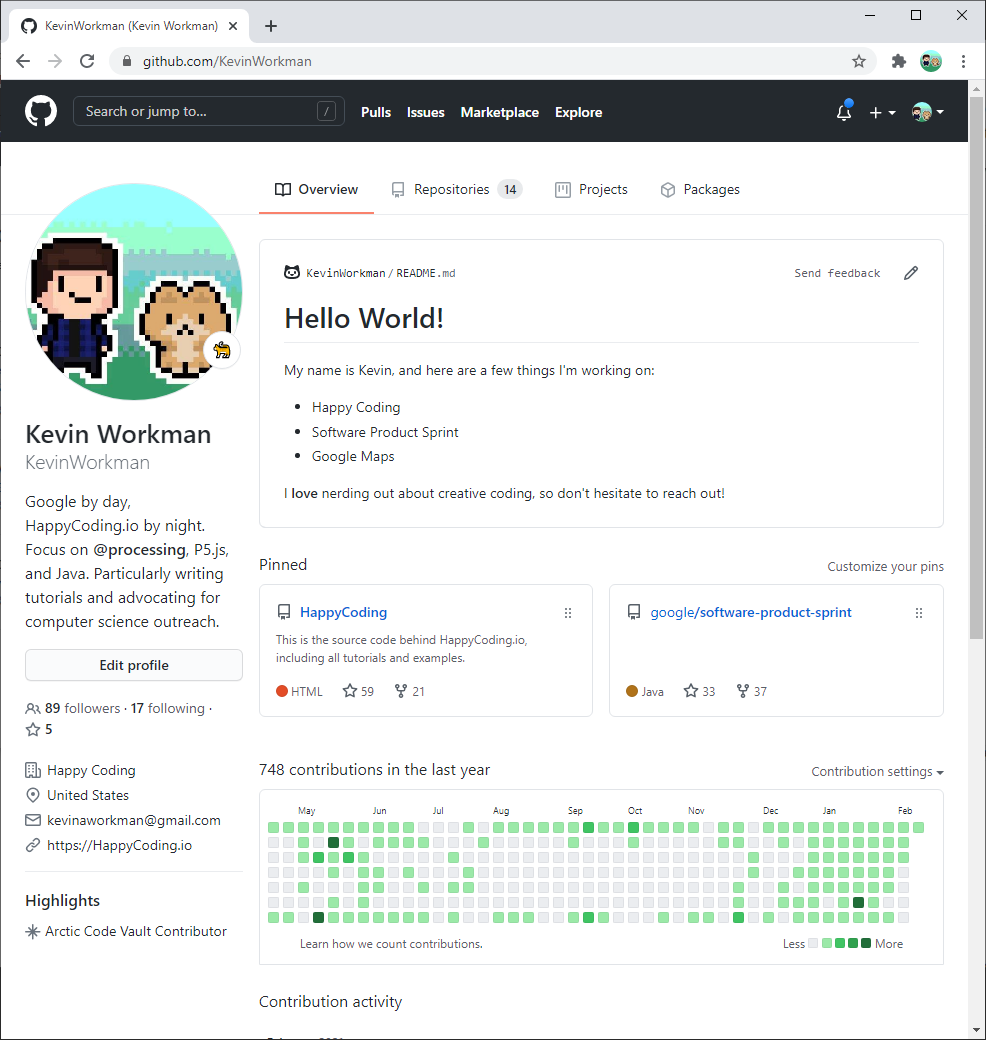The width and height of the screenshot is (986, 1040).
Task: Grab the HappyCoding pin drag handle
Action: click(568, 613)
